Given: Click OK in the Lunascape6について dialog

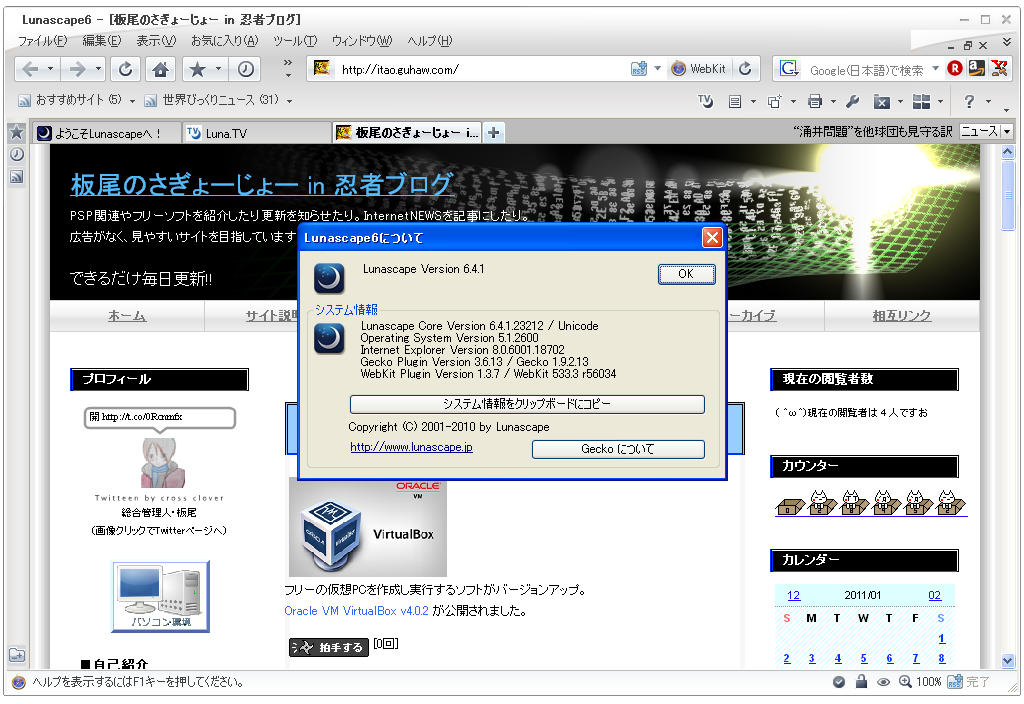Looking at the screenshot, I should pos(686,274).
